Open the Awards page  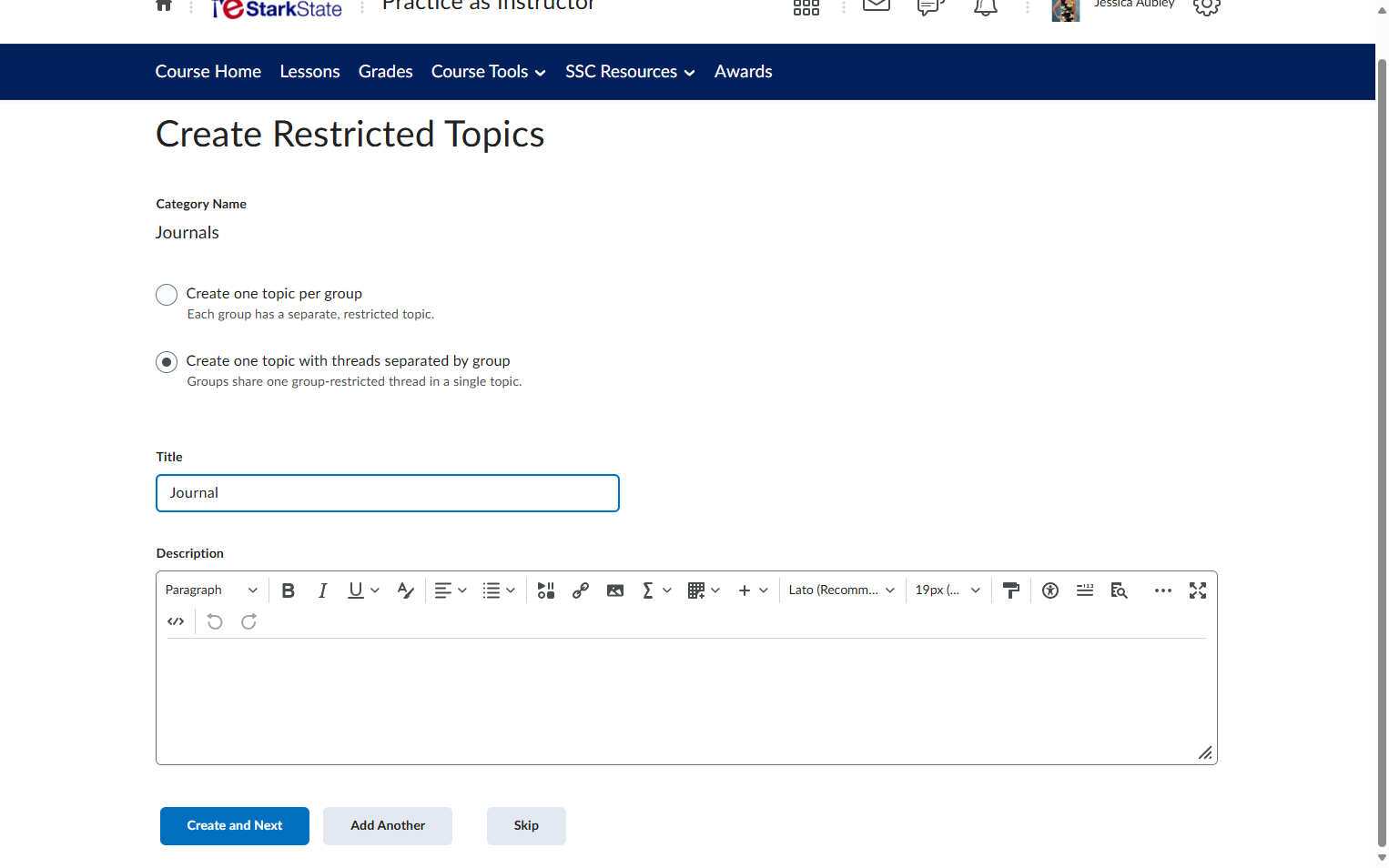click(x=744, y=72)
